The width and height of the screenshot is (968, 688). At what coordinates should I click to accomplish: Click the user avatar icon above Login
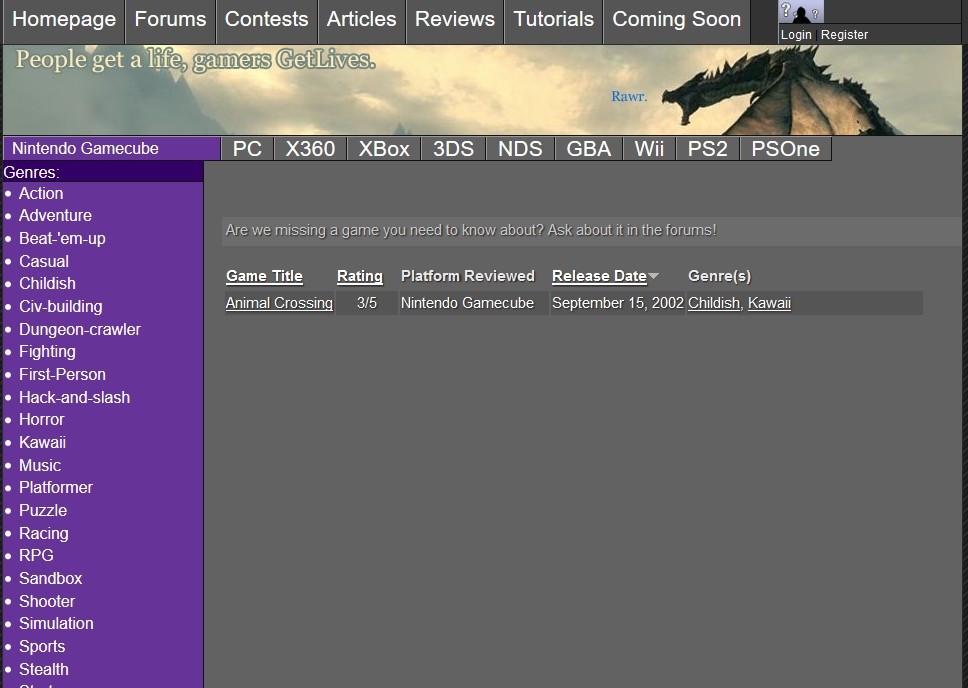click(x=801, y=13)
